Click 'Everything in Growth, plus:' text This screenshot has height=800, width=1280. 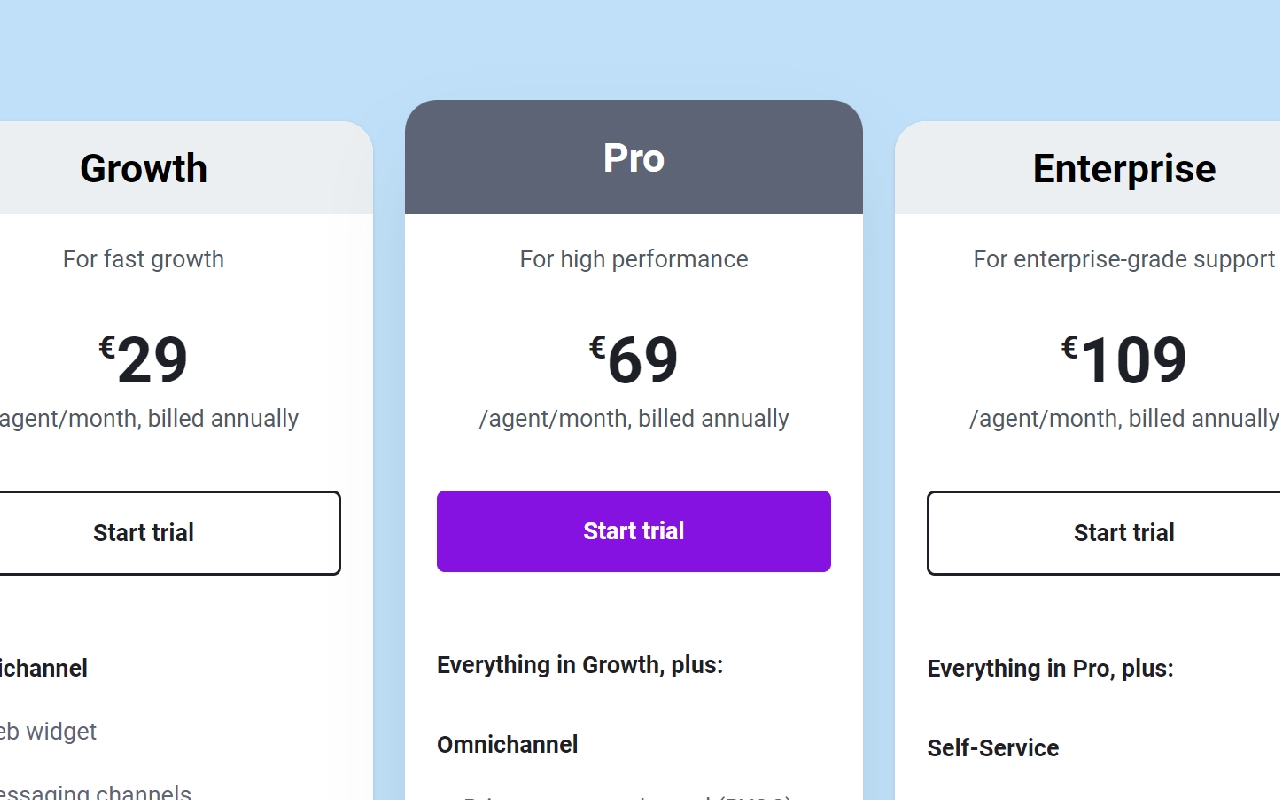point(580,665)
